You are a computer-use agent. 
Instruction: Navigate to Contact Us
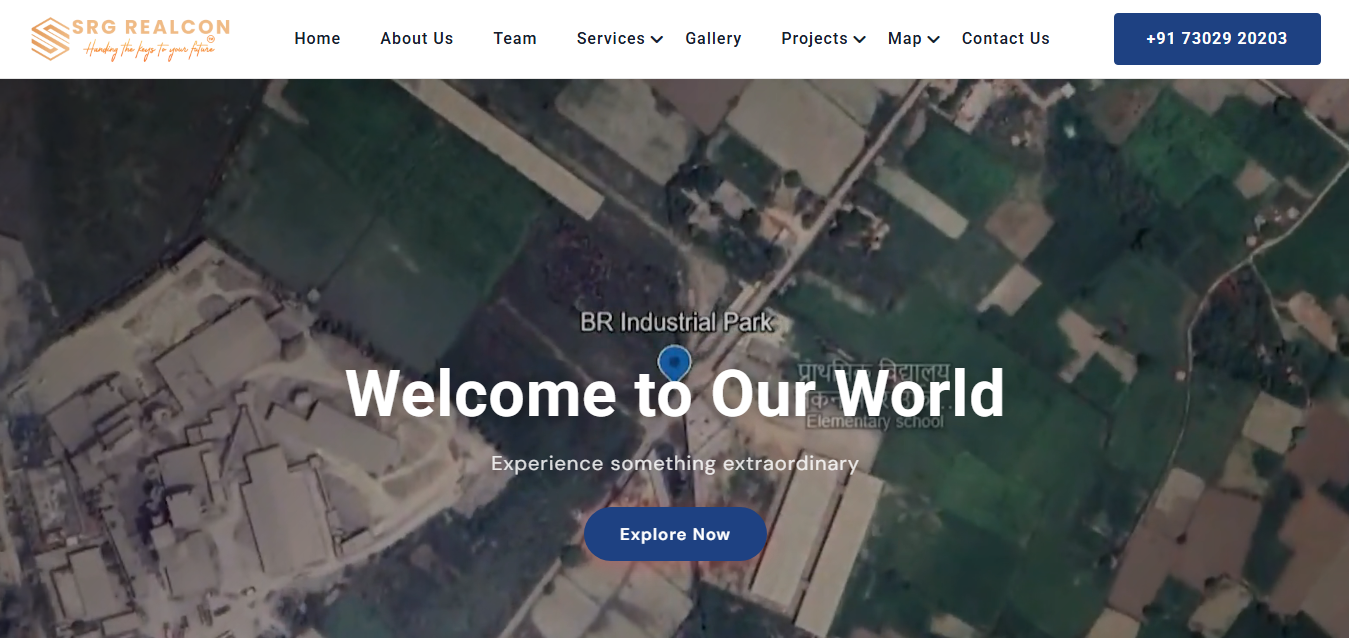click(1005, 39)
